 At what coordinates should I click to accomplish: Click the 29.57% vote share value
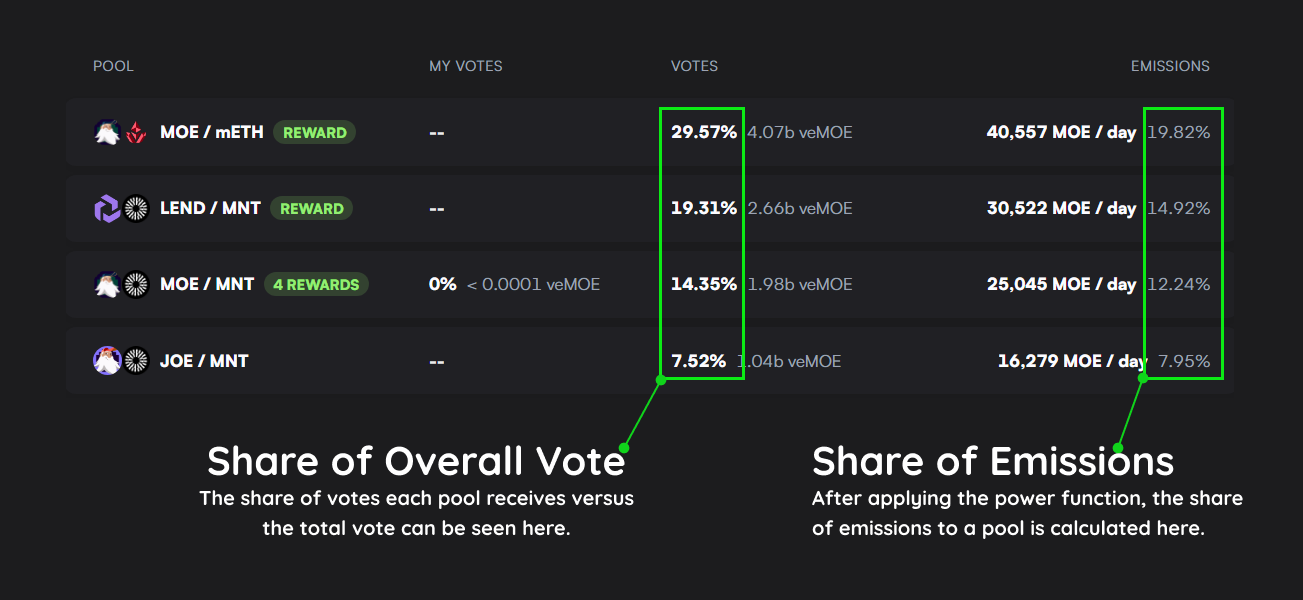click(x=703, y=132)
